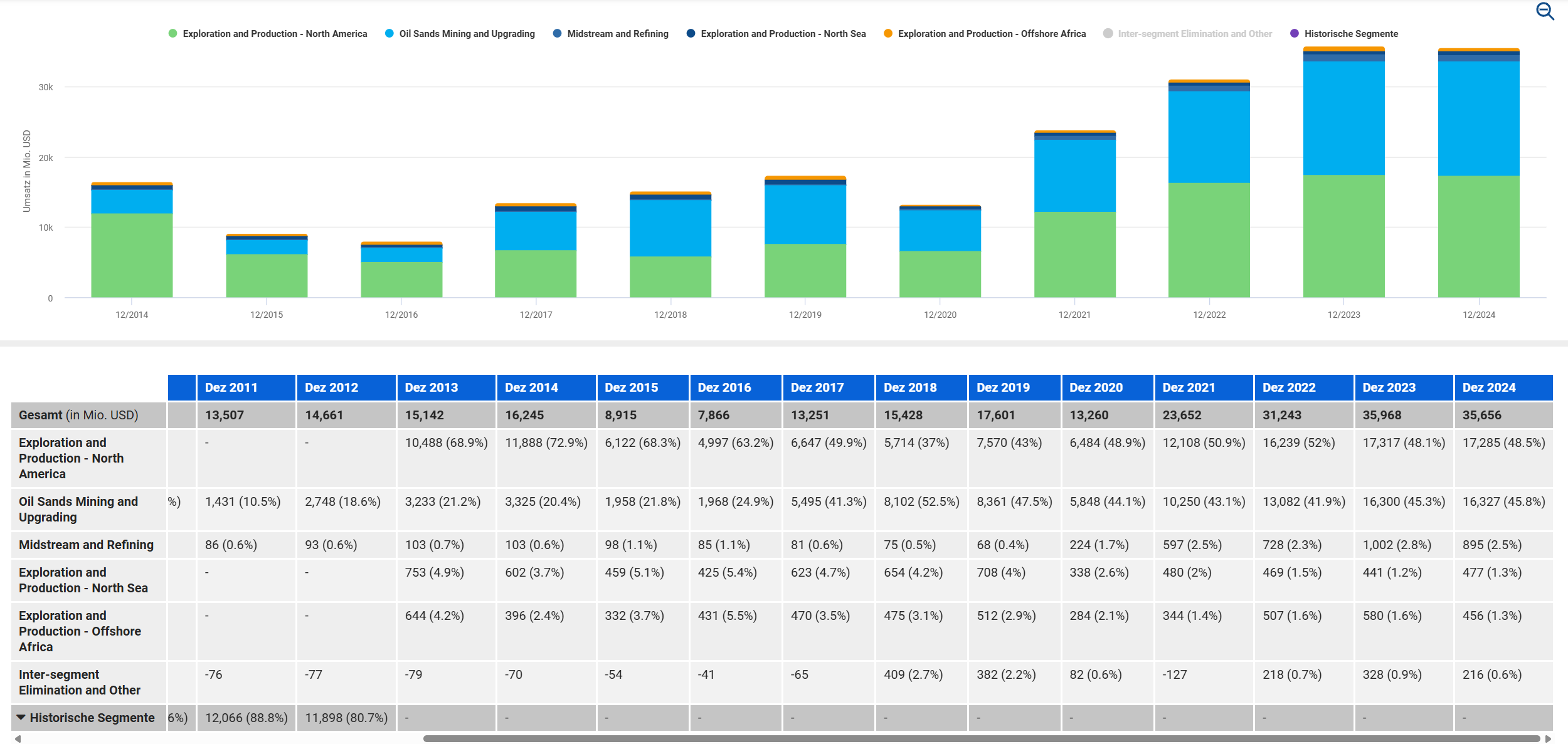Image resolution: width=1568 pixels, height=744 pixels.
Task: Click left scroll arrow below table
Action: coord(18,738)
